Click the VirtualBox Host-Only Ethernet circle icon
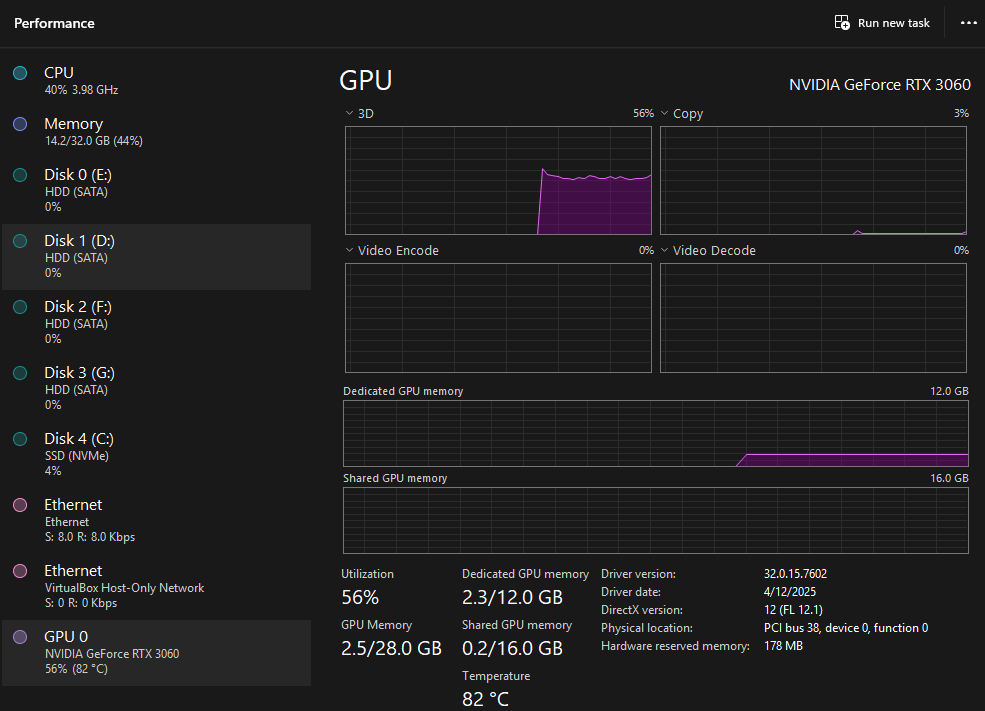Viewport: 985px width, 711px height. point(20,570)
